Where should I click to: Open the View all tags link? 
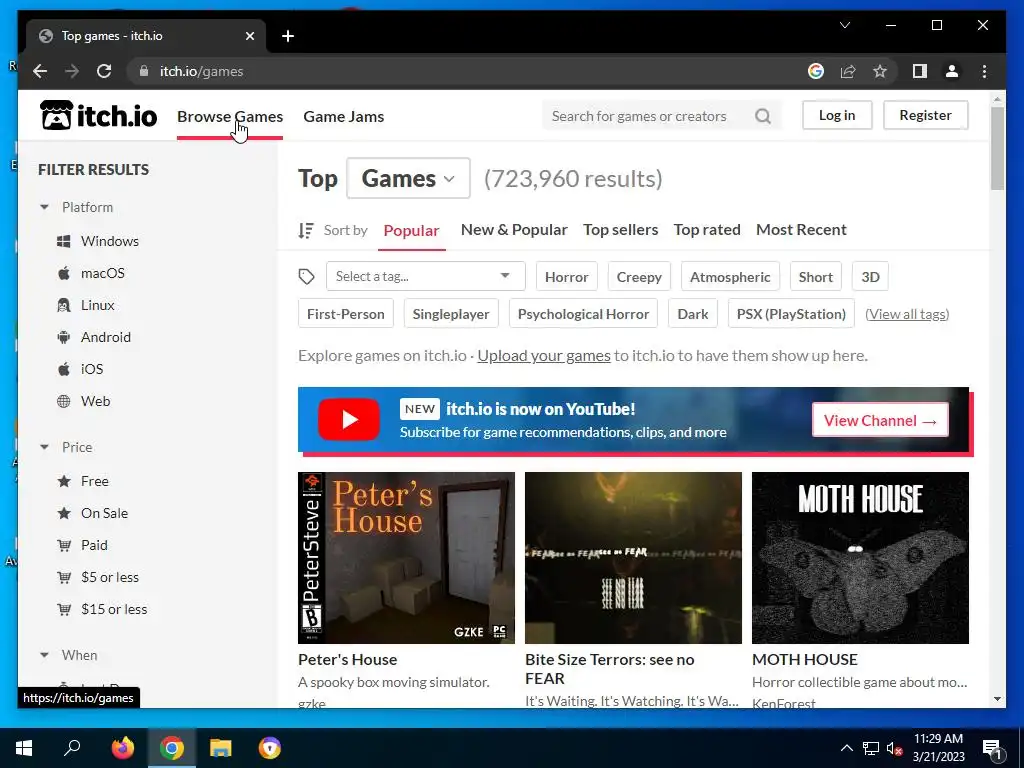tap(907, 314)
